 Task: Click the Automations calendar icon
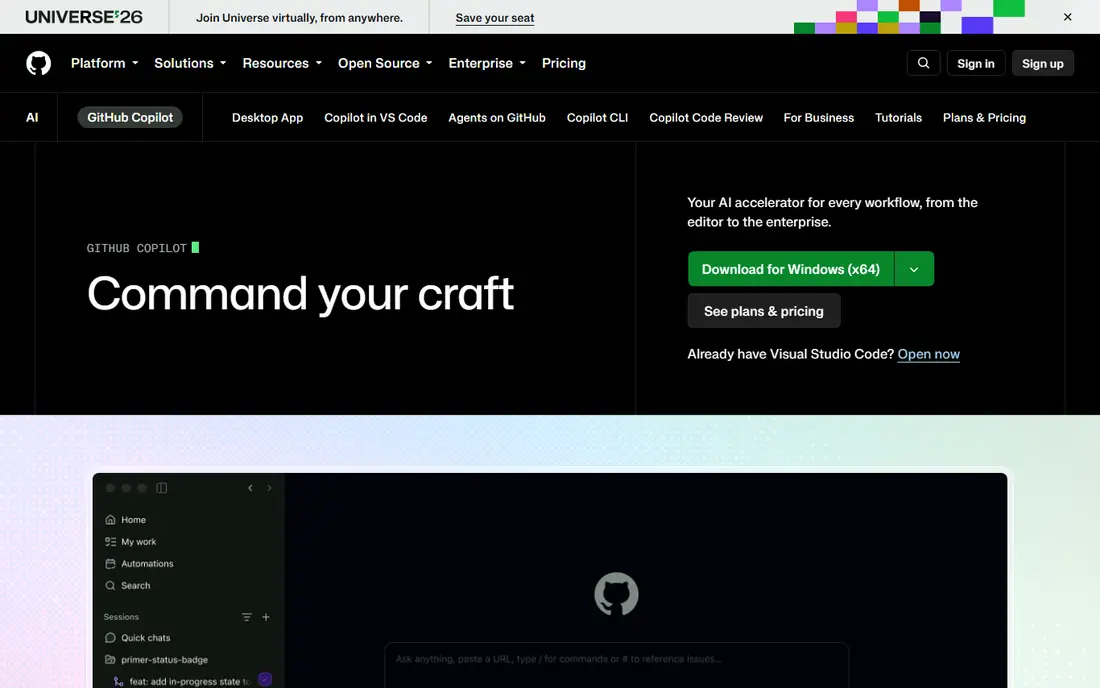pos(110,563)
